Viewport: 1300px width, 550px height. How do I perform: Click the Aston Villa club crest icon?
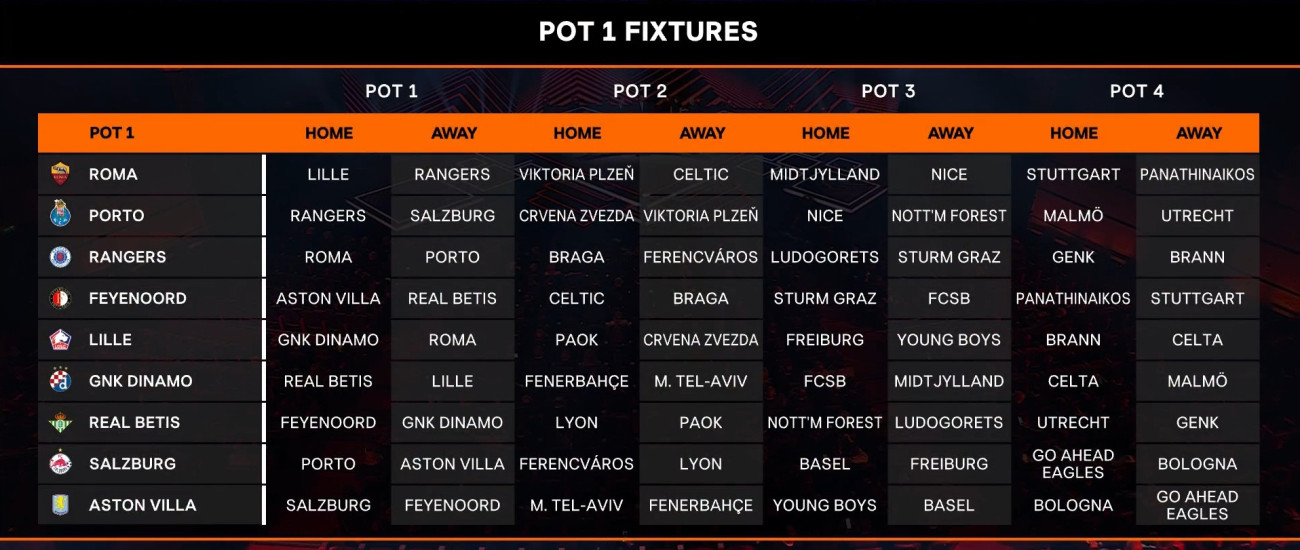tap(60, 505)
